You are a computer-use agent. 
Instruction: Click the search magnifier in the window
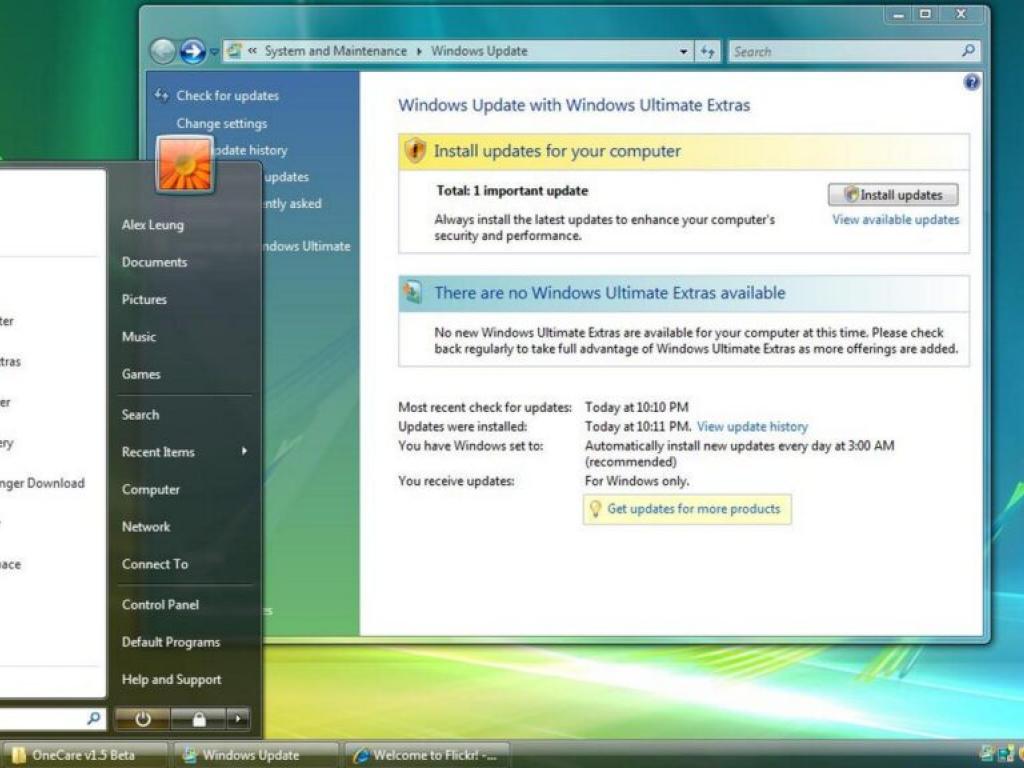(x=968, y=50)
